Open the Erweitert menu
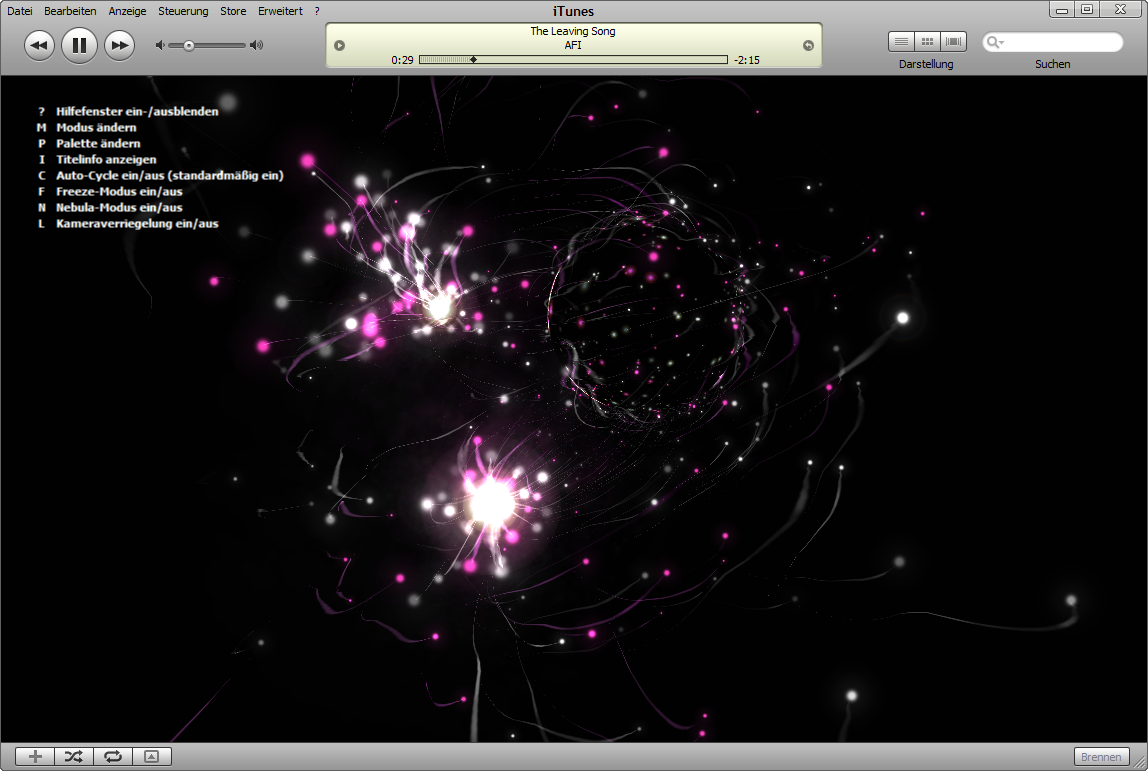Viewport: 1148px width, 771px height. [280, 11]
